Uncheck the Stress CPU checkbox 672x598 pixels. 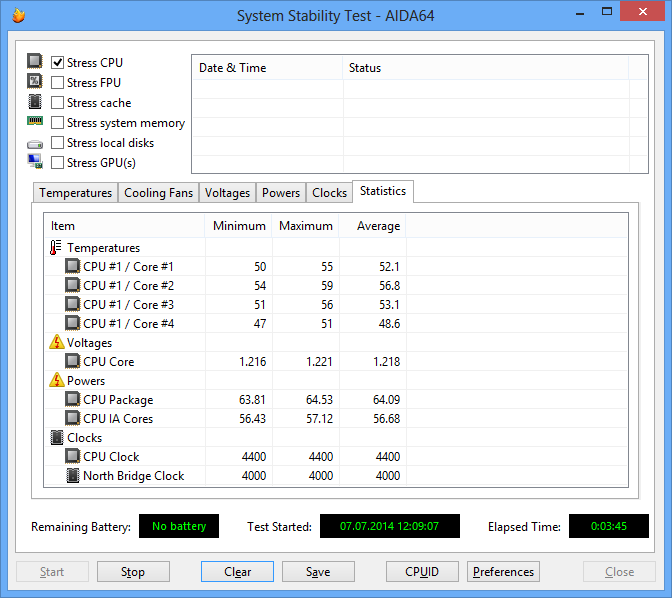coord(57,63)
